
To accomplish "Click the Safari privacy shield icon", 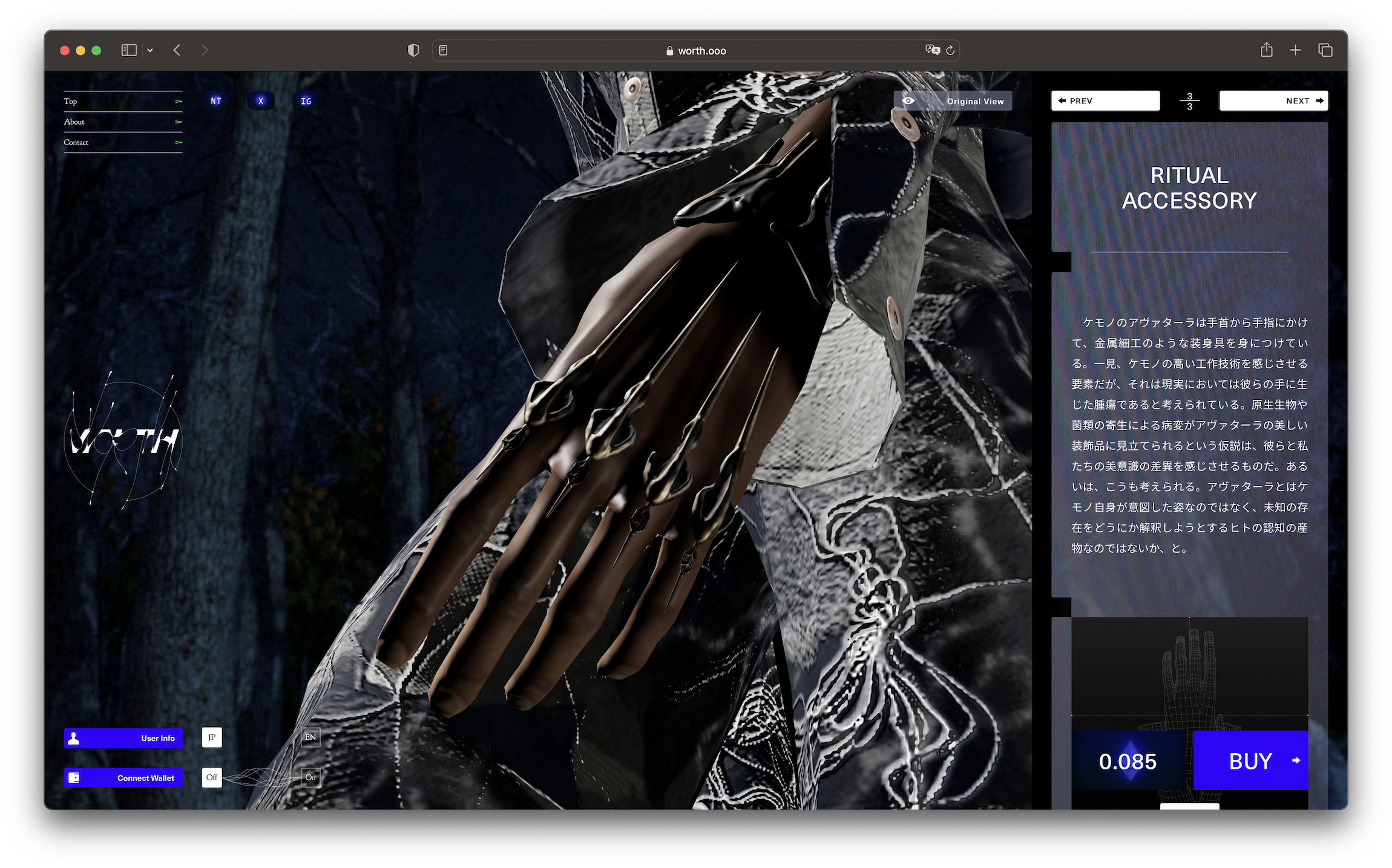I will point(413,50).
